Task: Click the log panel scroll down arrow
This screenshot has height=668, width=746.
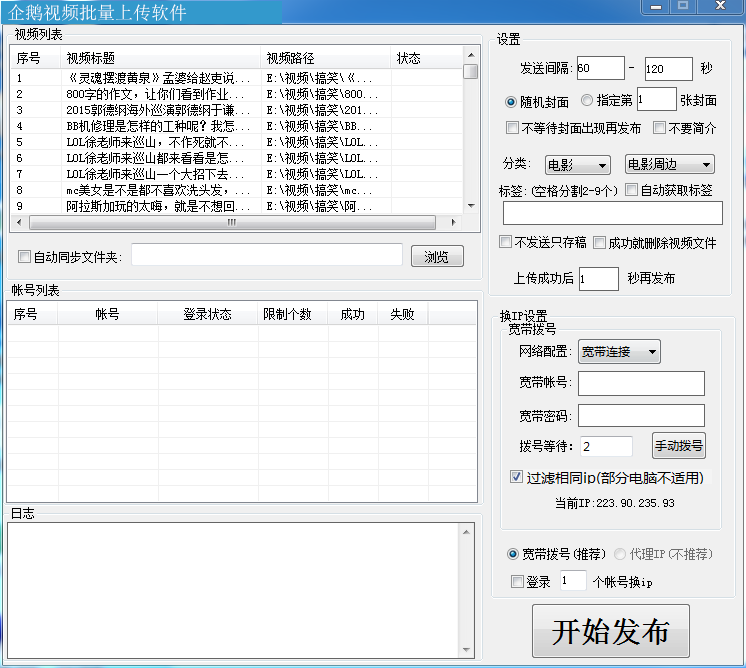Action: [466, 649]
